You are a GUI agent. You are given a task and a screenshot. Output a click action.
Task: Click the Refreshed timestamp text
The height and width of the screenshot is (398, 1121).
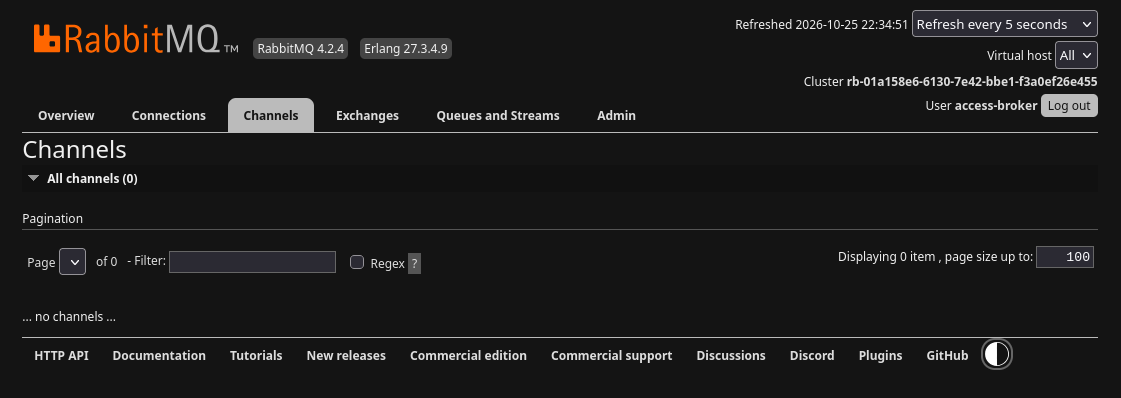click(x=821, y=24)
